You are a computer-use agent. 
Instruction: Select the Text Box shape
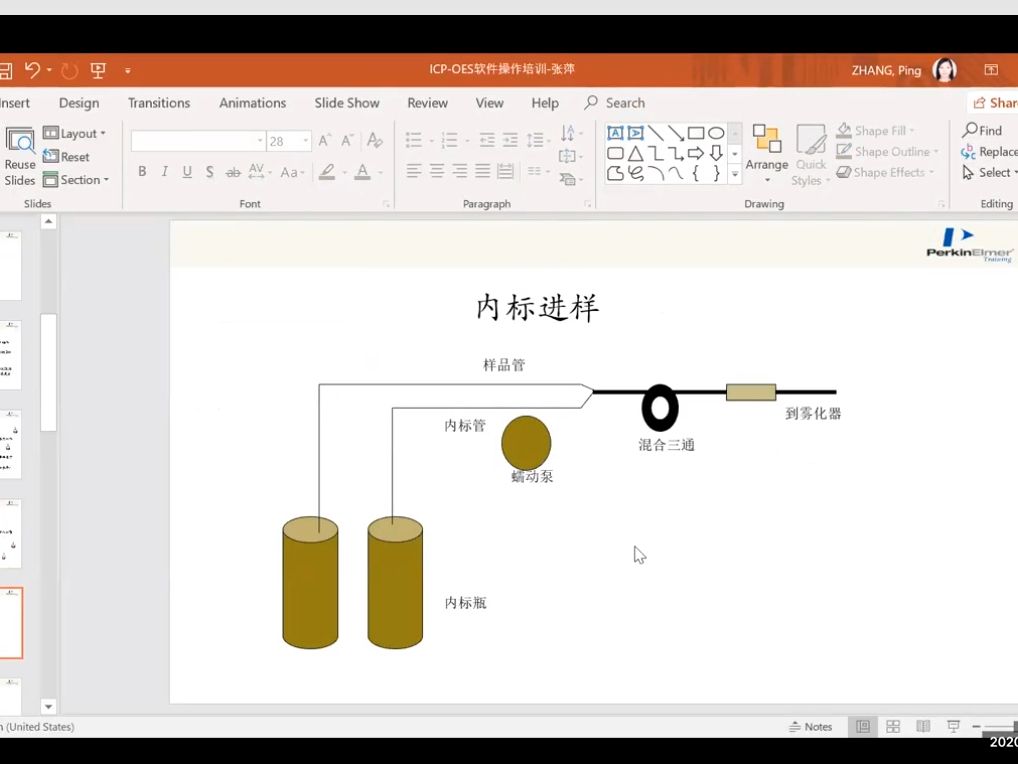coord(615,133)
